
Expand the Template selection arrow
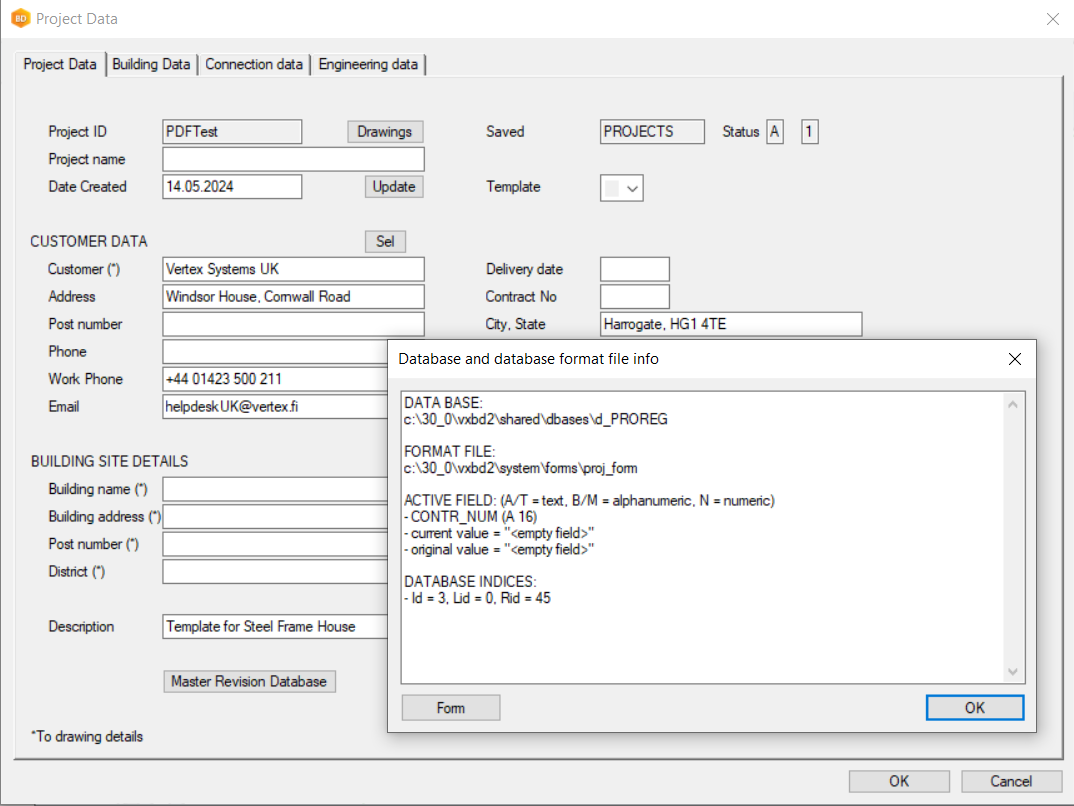tap(632, 186)
